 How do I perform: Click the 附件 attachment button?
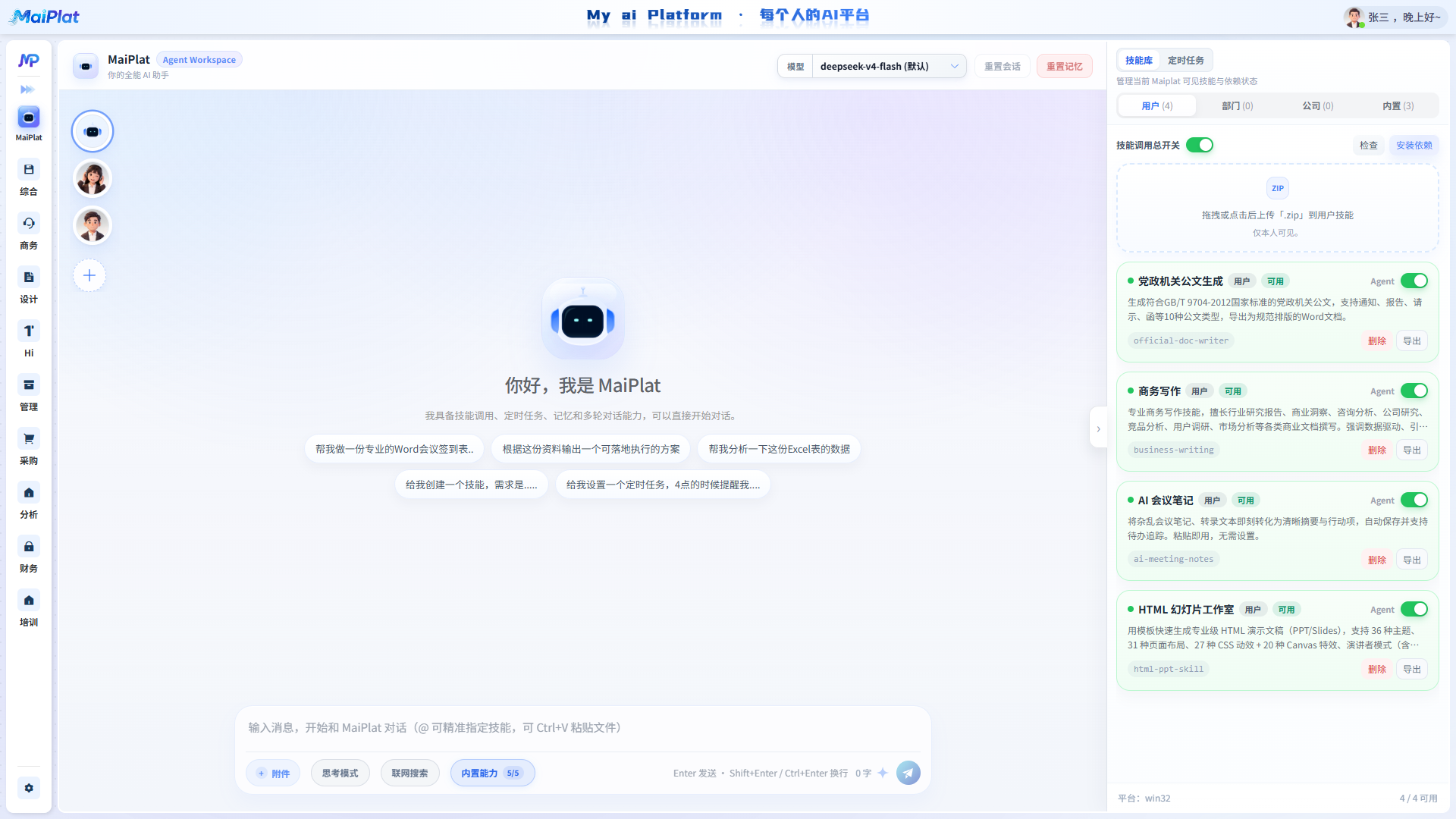pos(273,773)
